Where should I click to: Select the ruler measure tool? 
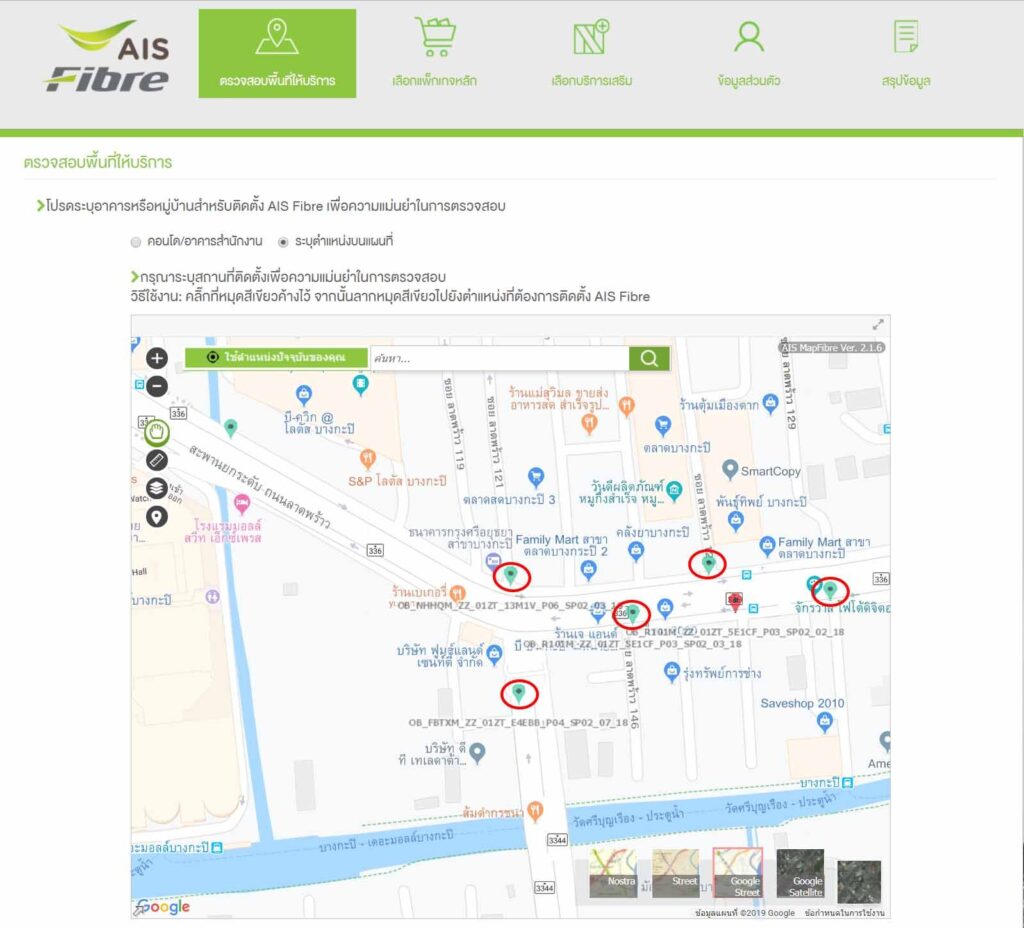157,460
